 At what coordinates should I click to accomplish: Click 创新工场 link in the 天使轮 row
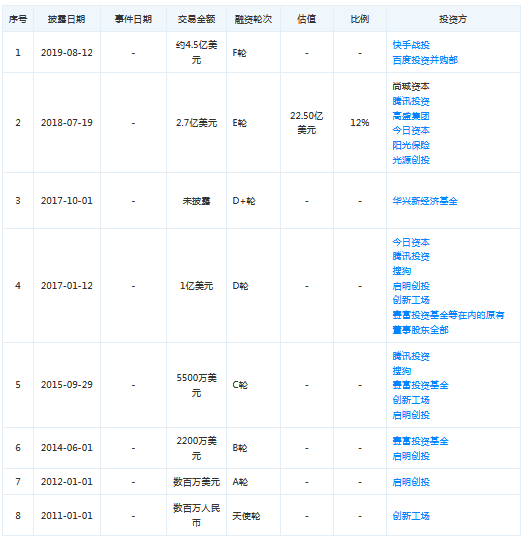(411, 516)
